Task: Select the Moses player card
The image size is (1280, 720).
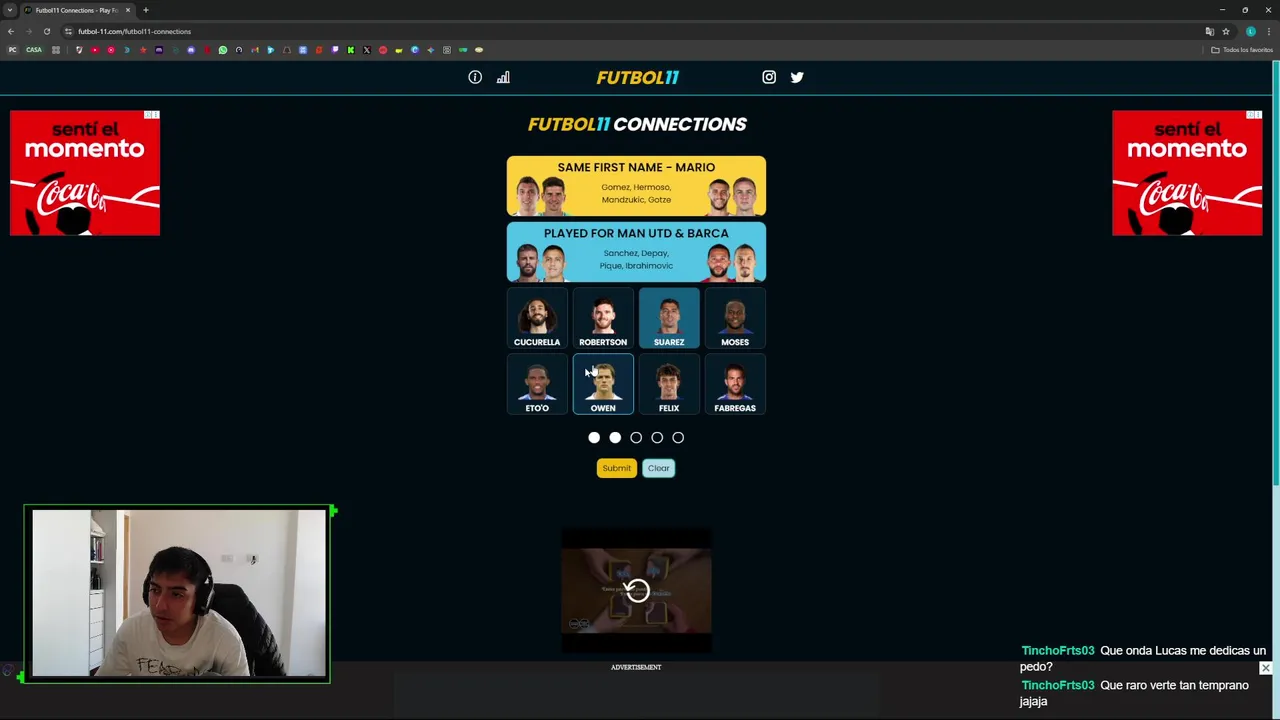Action: [735, 319]
